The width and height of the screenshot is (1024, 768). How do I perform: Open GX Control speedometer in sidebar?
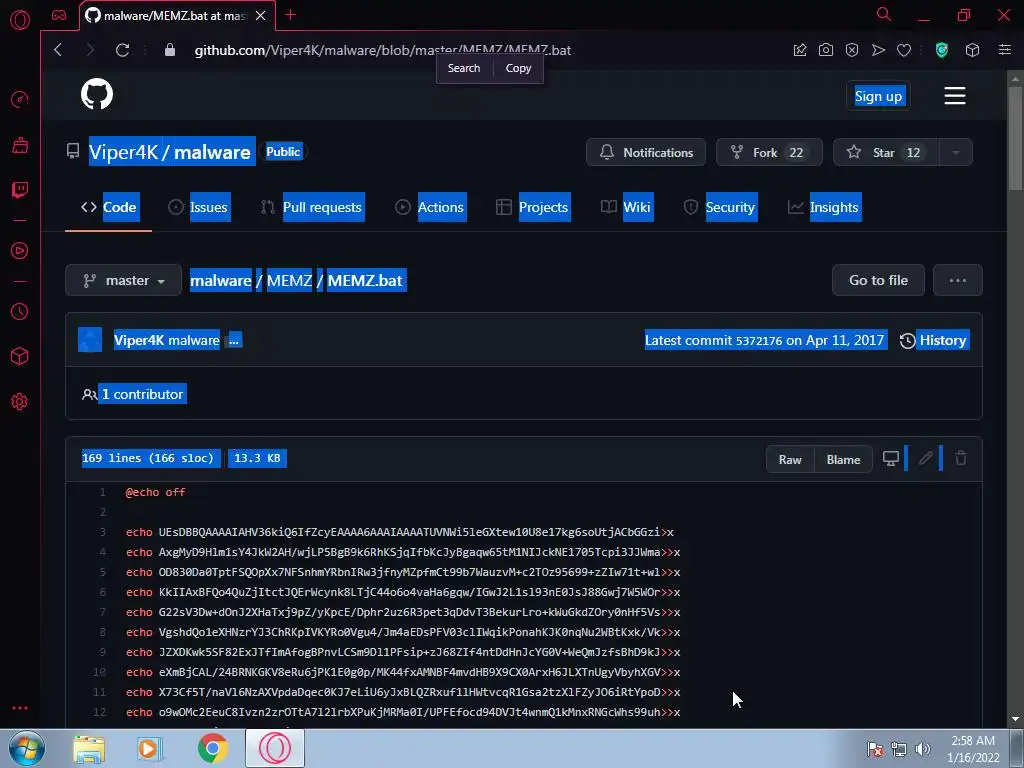pos(20,99)
